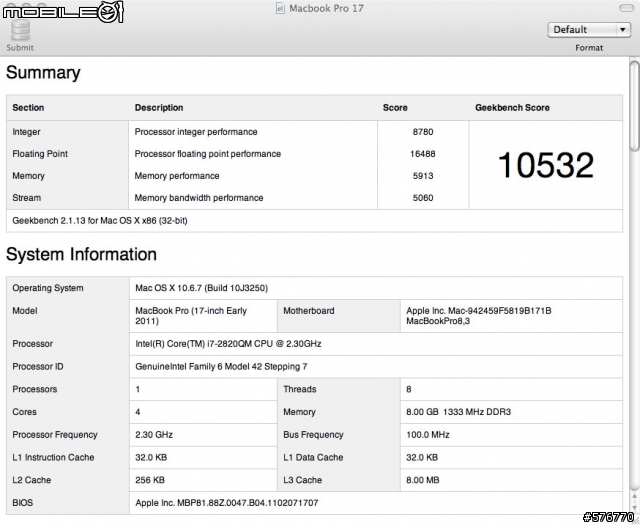Click the 2.30 GHz processor frequency value
This screenshot has height=525, width=640.
[154, 435]
